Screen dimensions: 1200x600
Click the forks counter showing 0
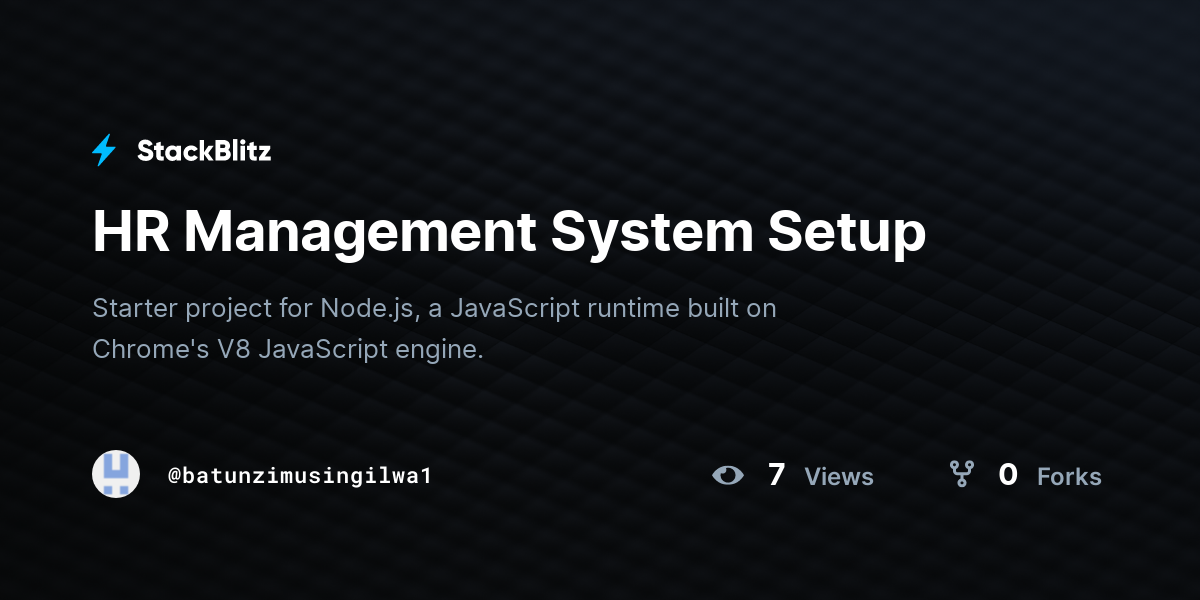click(x=1008, y=475)
